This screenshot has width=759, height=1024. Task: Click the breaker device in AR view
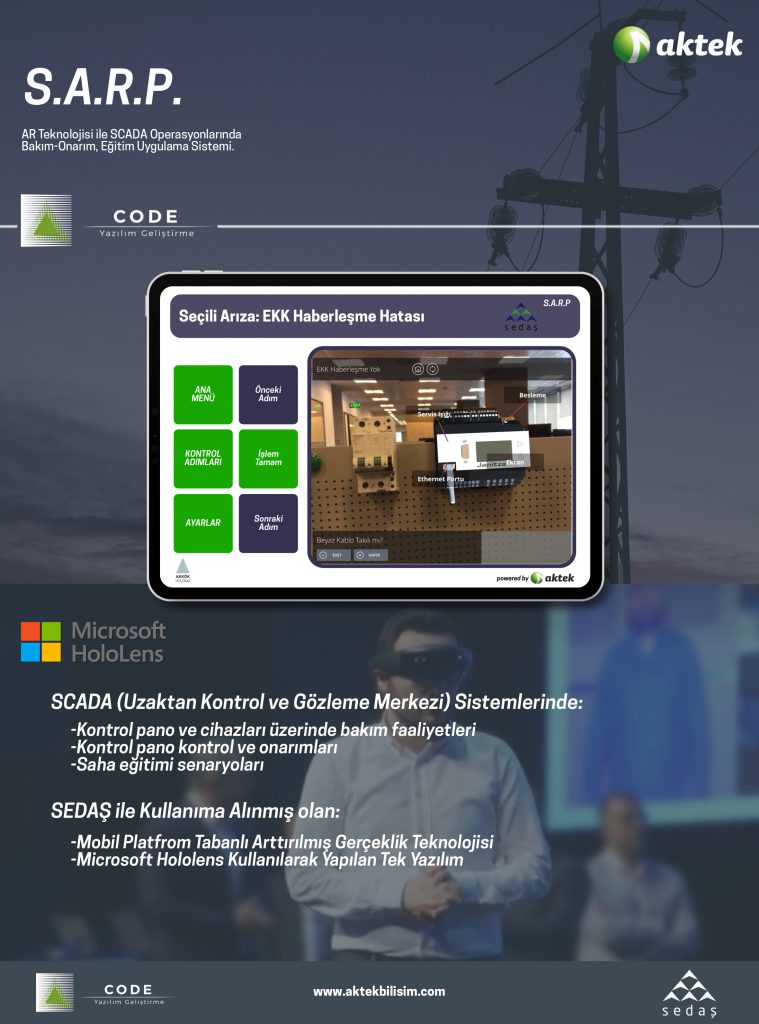point(376,453)
